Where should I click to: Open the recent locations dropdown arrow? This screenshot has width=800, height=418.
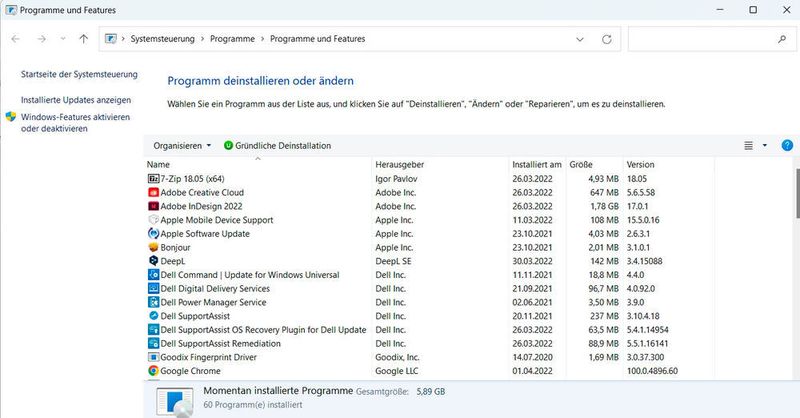coord(63,39)
